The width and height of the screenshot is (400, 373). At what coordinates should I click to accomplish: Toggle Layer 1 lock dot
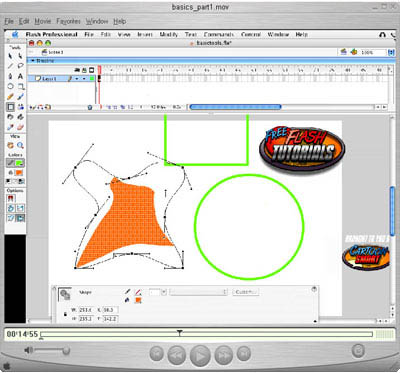pos(84,79)
